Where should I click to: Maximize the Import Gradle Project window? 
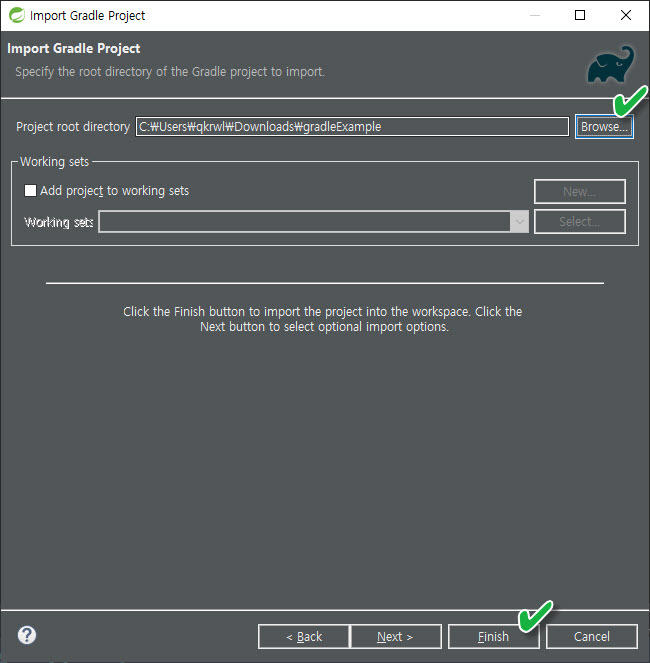(580, 15)
